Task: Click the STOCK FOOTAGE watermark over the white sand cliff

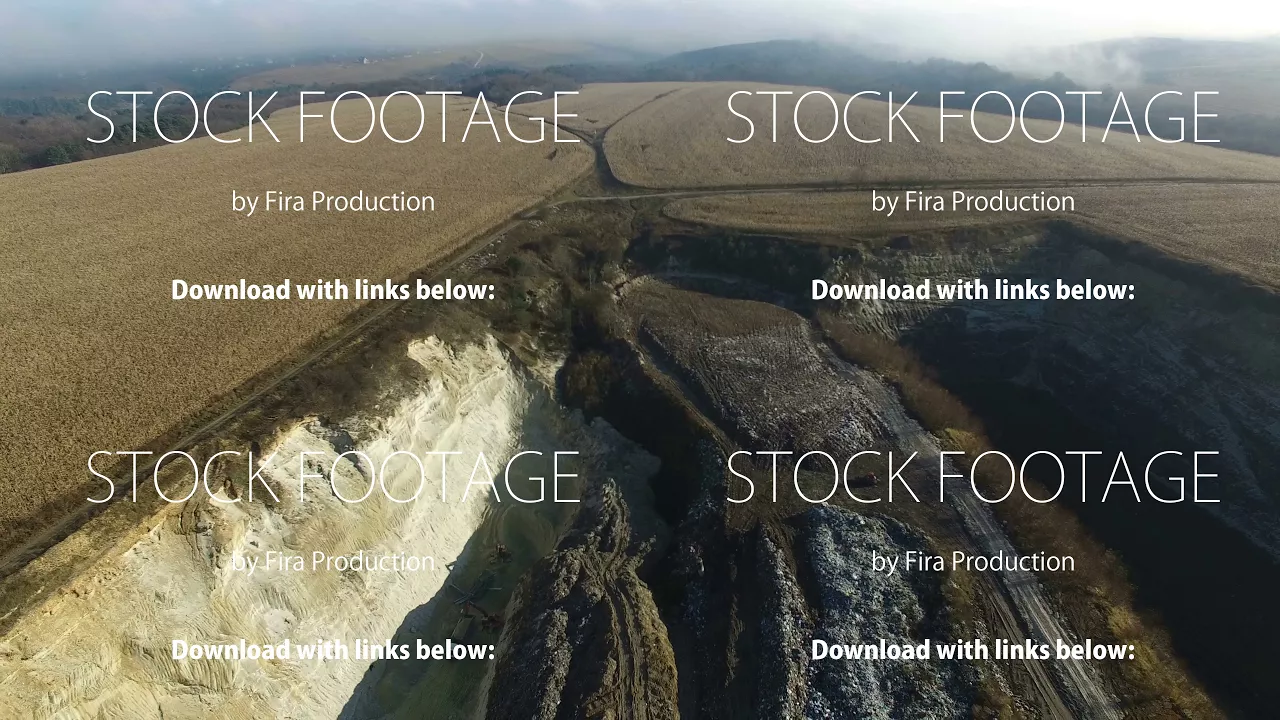Action: coord(333,478)
